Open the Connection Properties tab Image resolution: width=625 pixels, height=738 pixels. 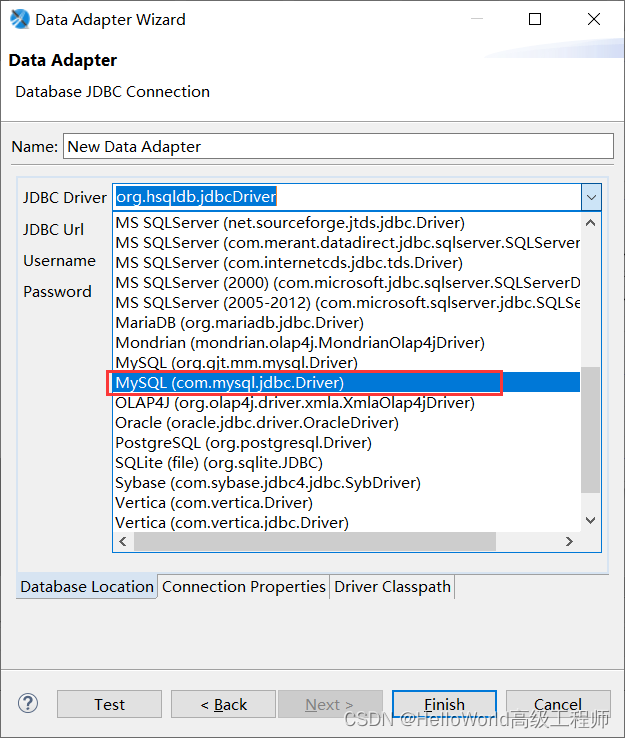coord(244,586)
